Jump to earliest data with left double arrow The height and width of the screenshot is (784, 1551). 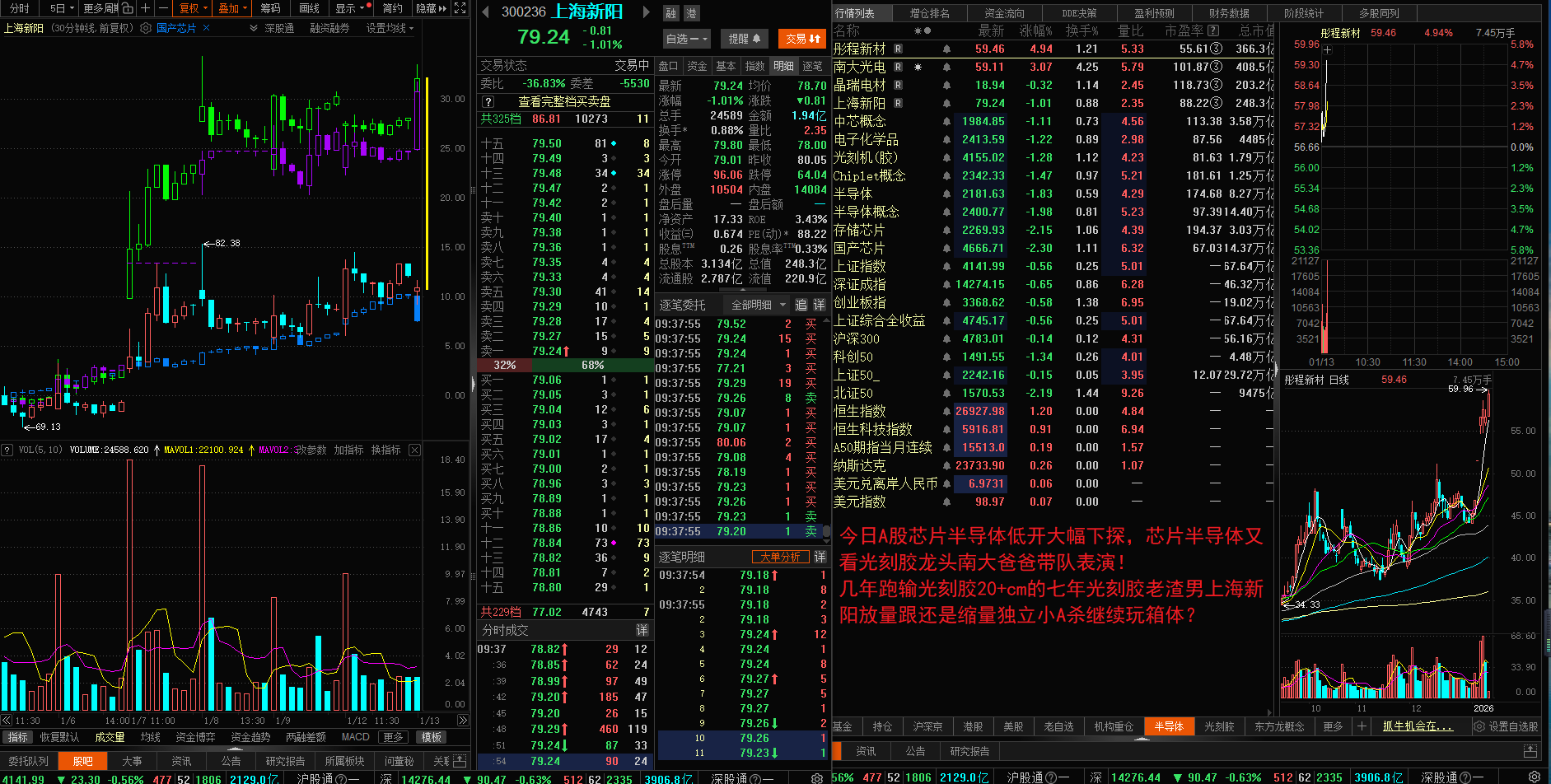7,721
